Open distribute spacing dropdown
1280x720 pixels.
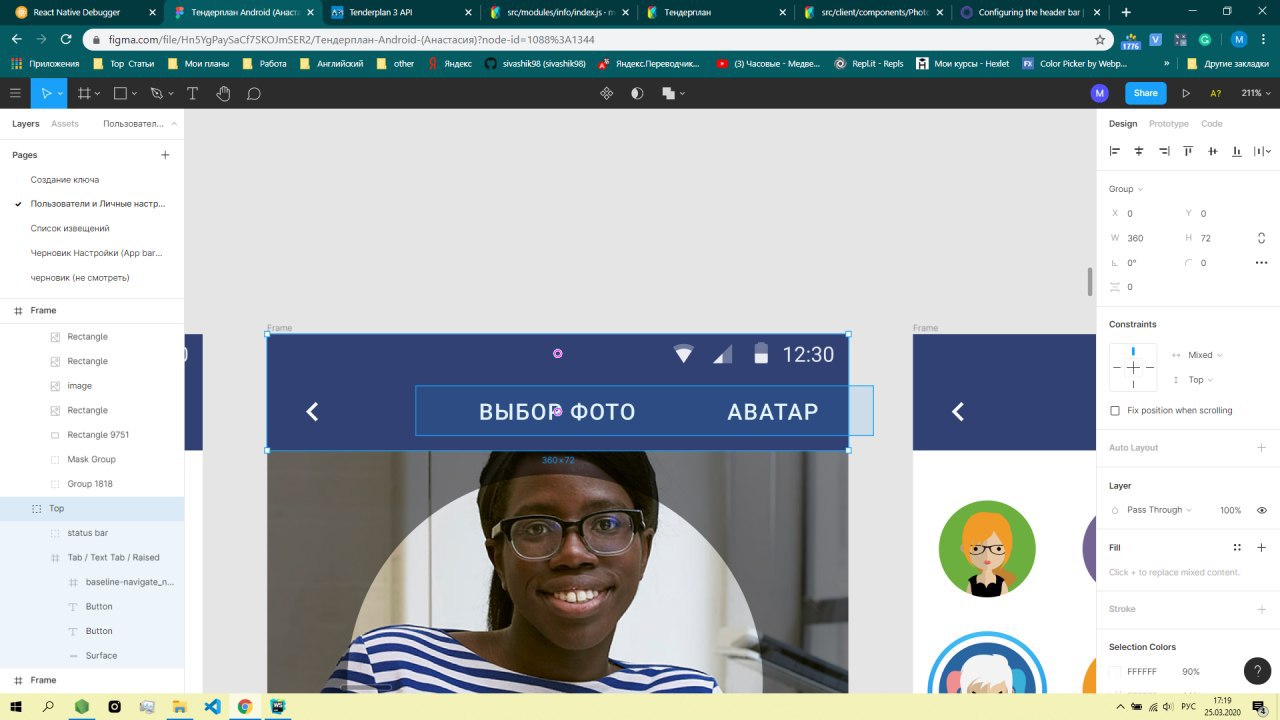coord(1263,151)
